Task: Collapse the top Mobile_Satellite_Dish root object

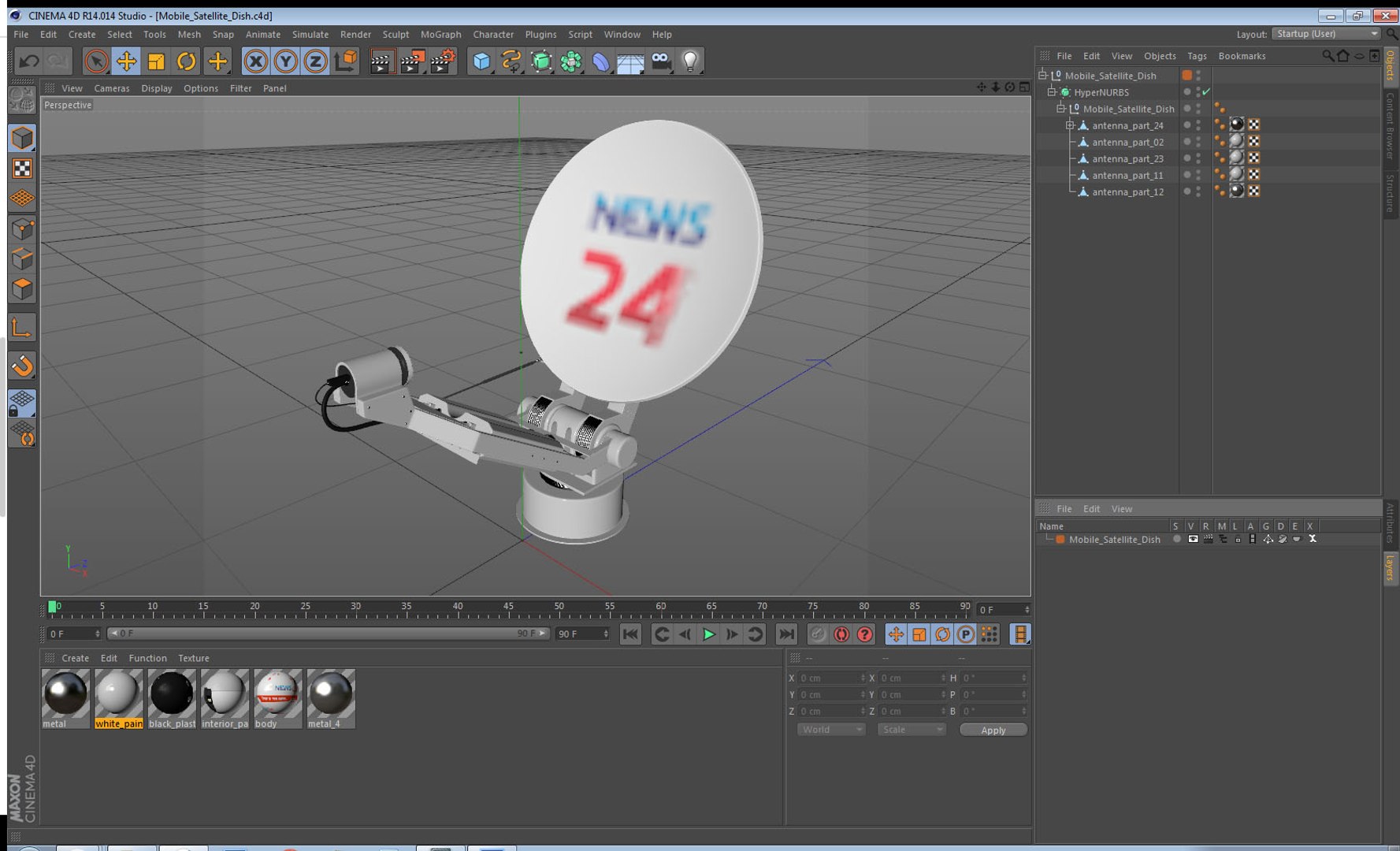Action: point(1042,76)
